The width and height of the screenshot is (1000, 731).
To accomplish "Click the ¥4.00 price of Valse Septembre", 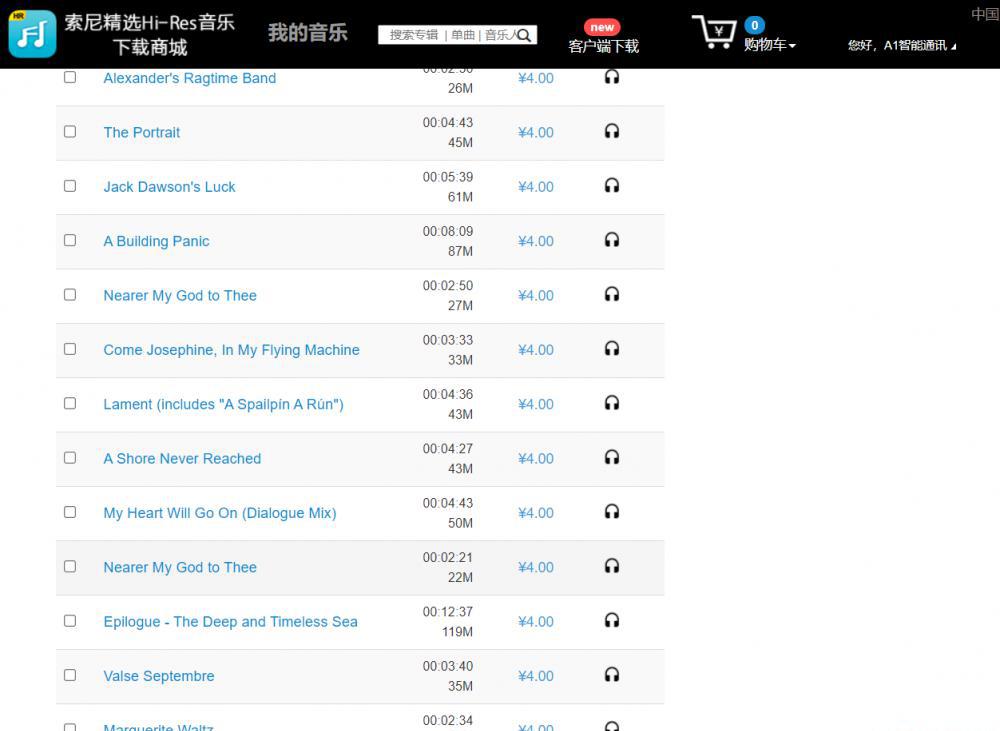I will [x=536, y=676].
